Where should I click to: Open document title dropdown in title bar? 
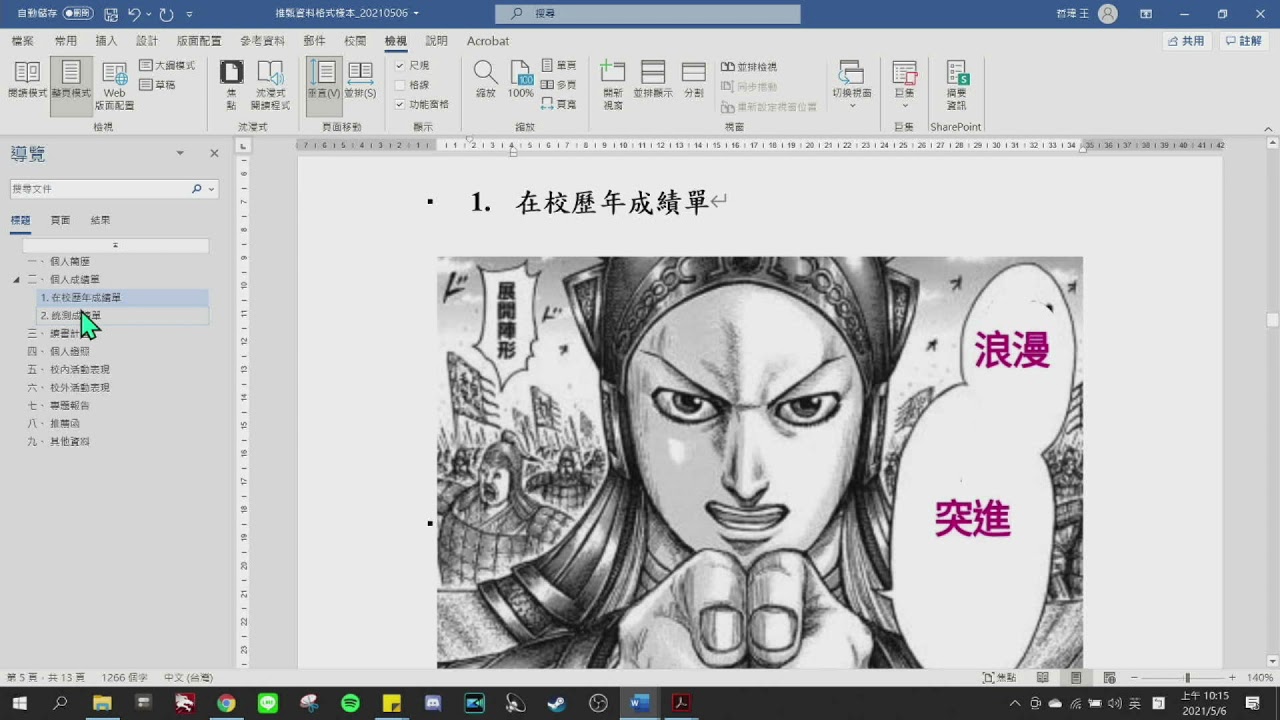[x=416, y=14]
